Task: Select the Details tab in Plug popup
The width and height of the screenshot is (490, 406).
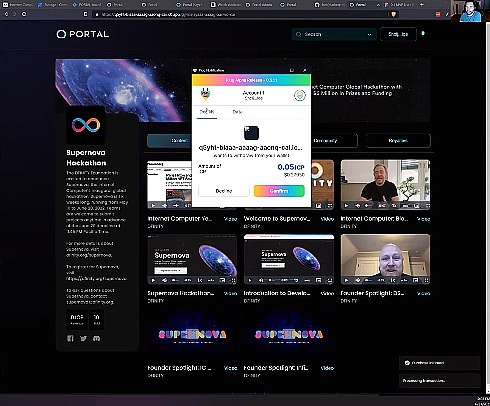Action: click(x=207, y=112)
